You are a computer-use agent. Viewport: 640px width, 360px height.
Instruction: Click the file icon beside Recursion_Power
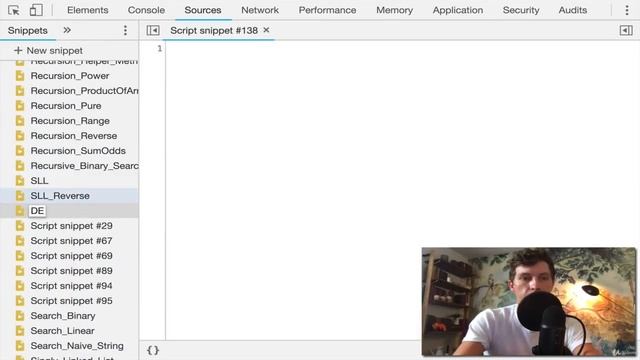20,76
